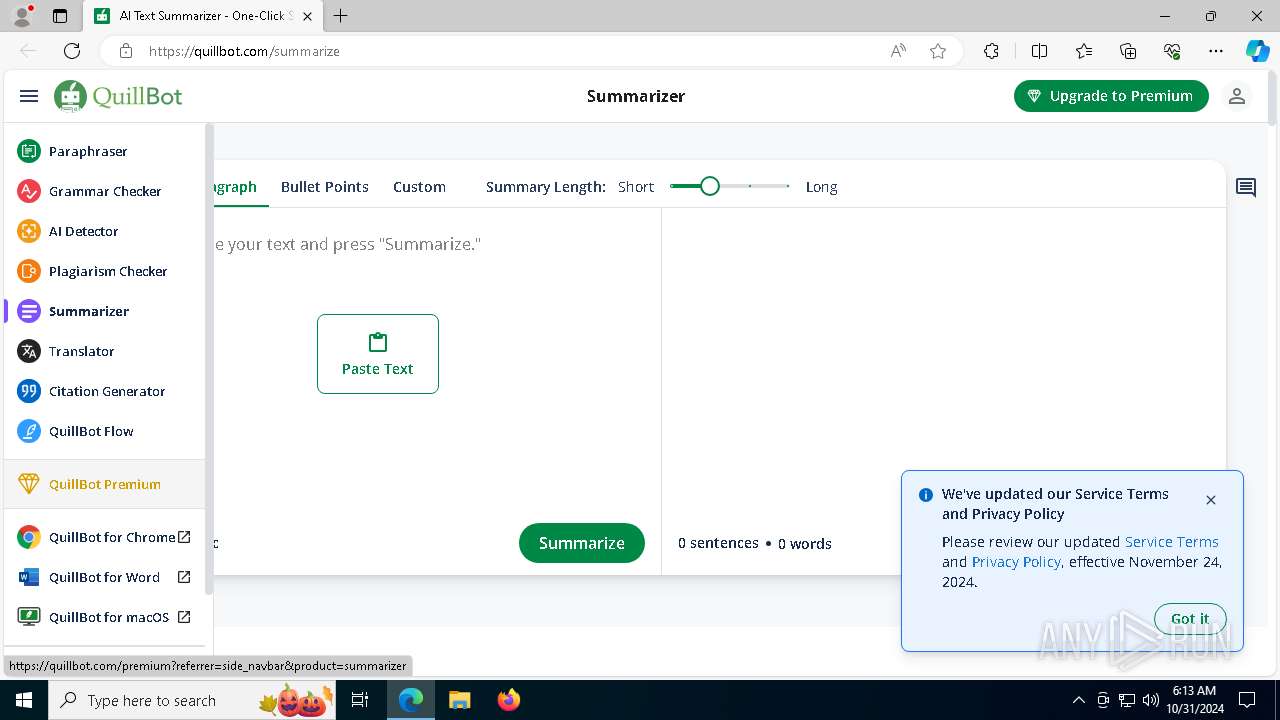Click the sidebar vertical scrollbar
The width and height of the screenshot is (1280, 720).
[x=209, y=360]
